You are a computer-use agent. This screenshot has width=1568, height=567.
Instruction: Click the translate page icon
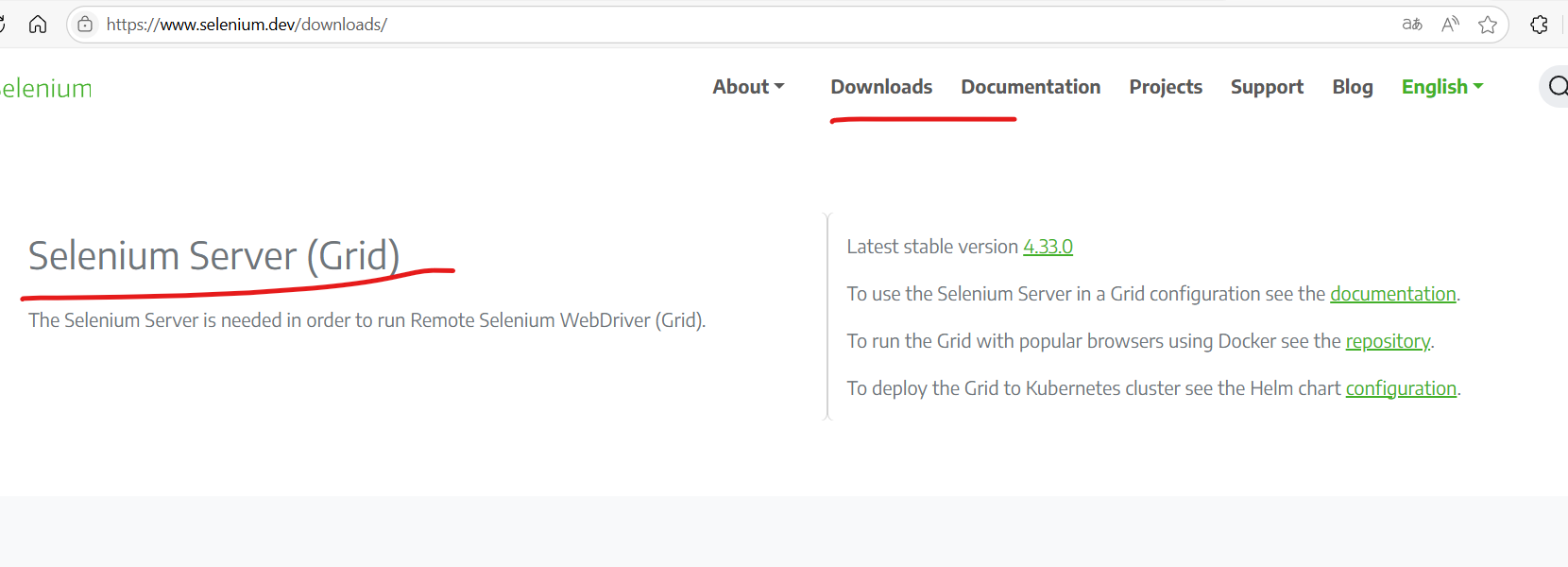[x=1412, y=25]
